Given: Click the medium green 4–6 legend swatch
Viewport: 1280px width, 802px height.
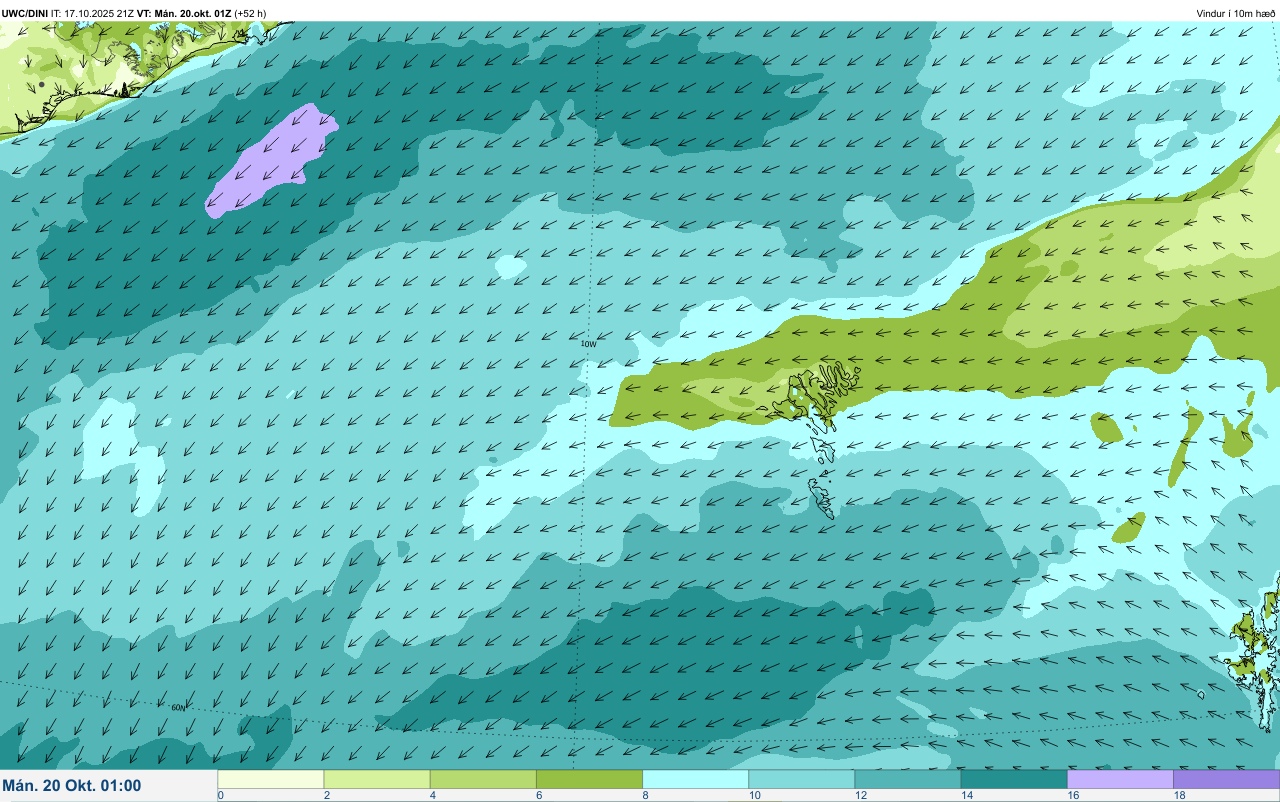Looking at the screenshot, I should [483, 779].
